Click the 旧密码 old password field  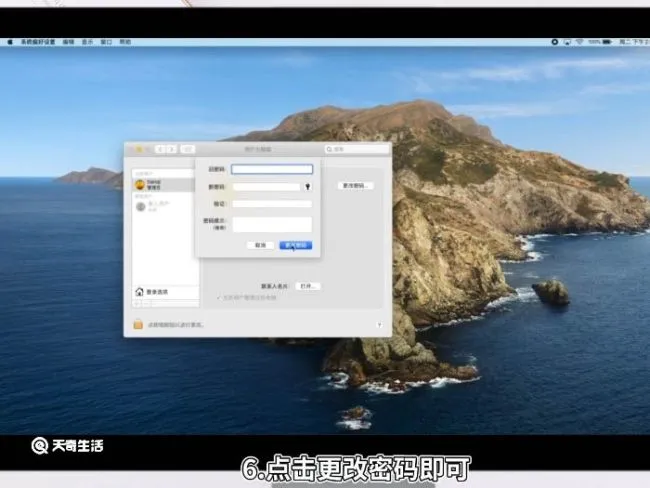(x=272, y=169)
